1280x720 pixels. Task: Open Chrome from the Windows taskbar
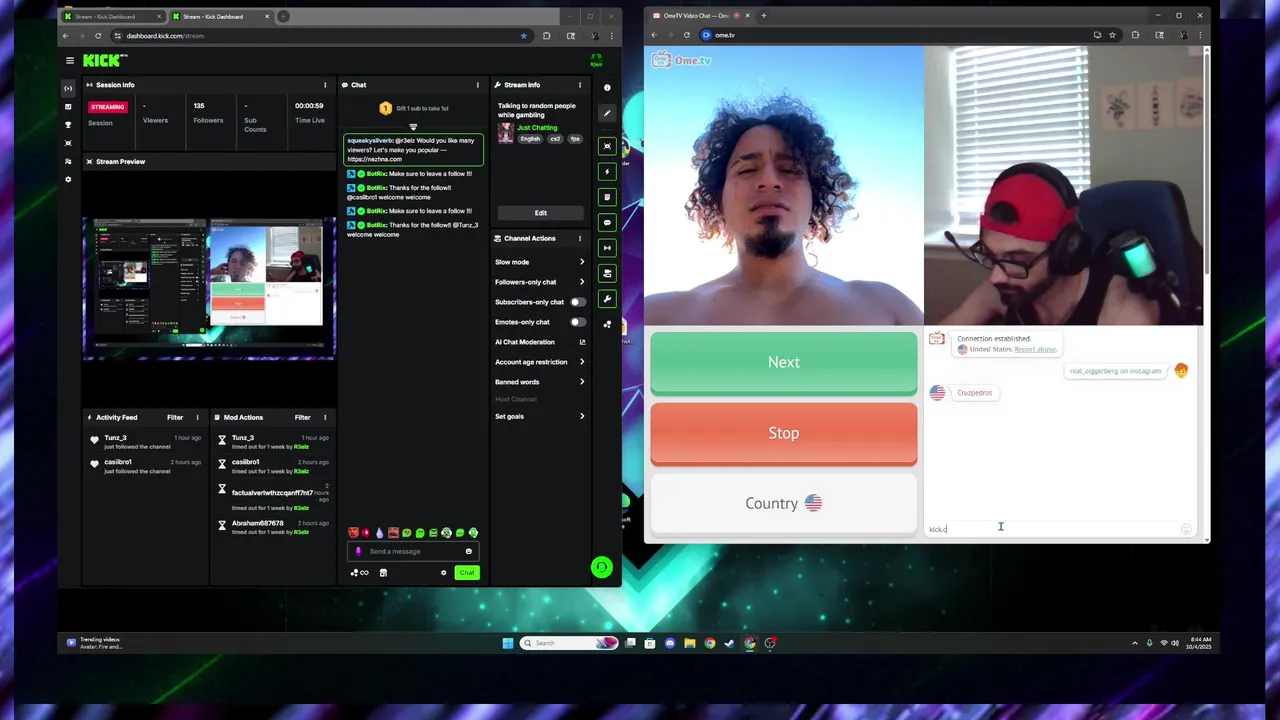pyautogui.click(x=710, y=643)
